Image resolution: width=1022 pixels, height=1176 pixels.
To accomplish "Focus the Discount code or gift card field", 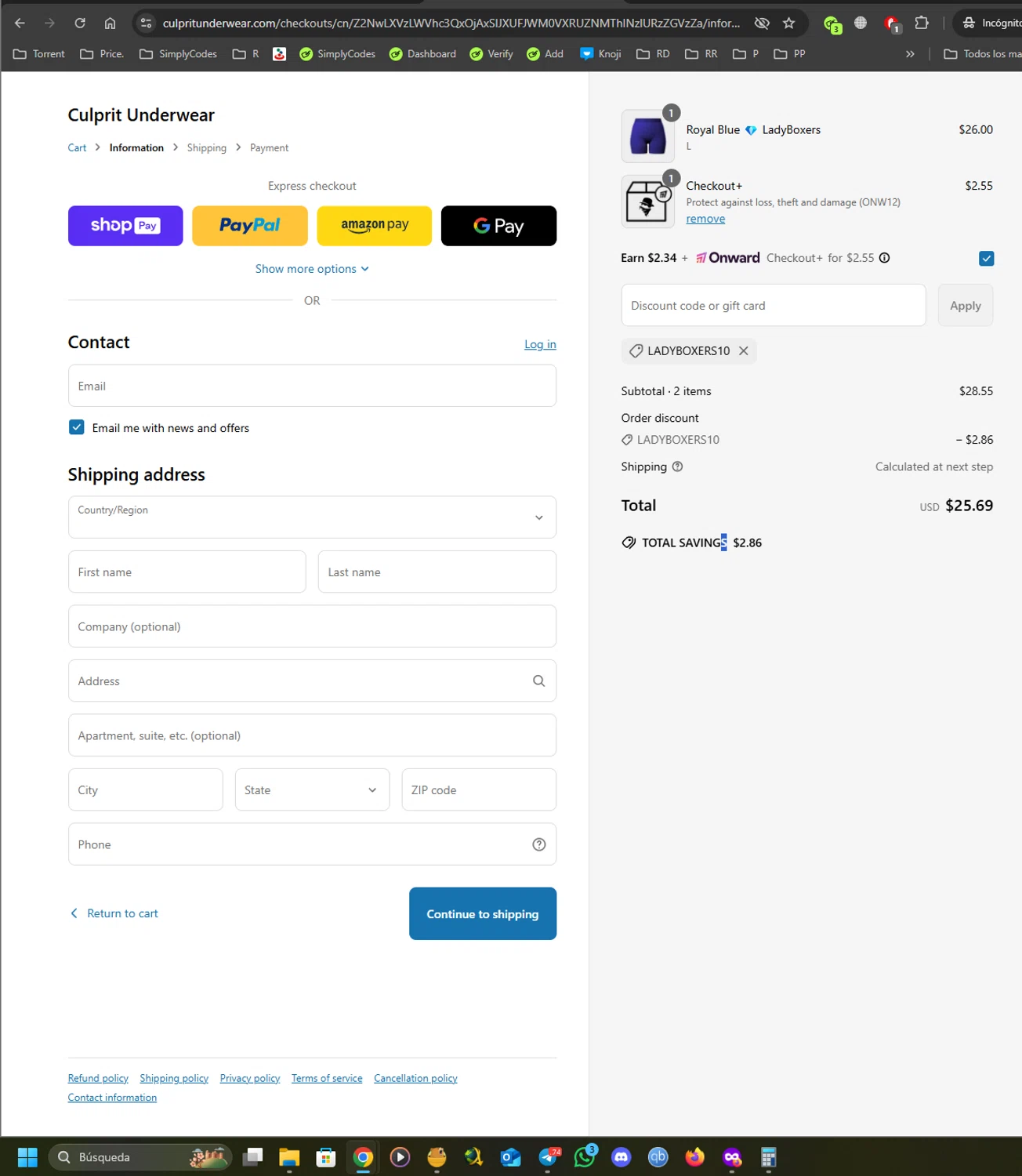I will tap(773, 305).
